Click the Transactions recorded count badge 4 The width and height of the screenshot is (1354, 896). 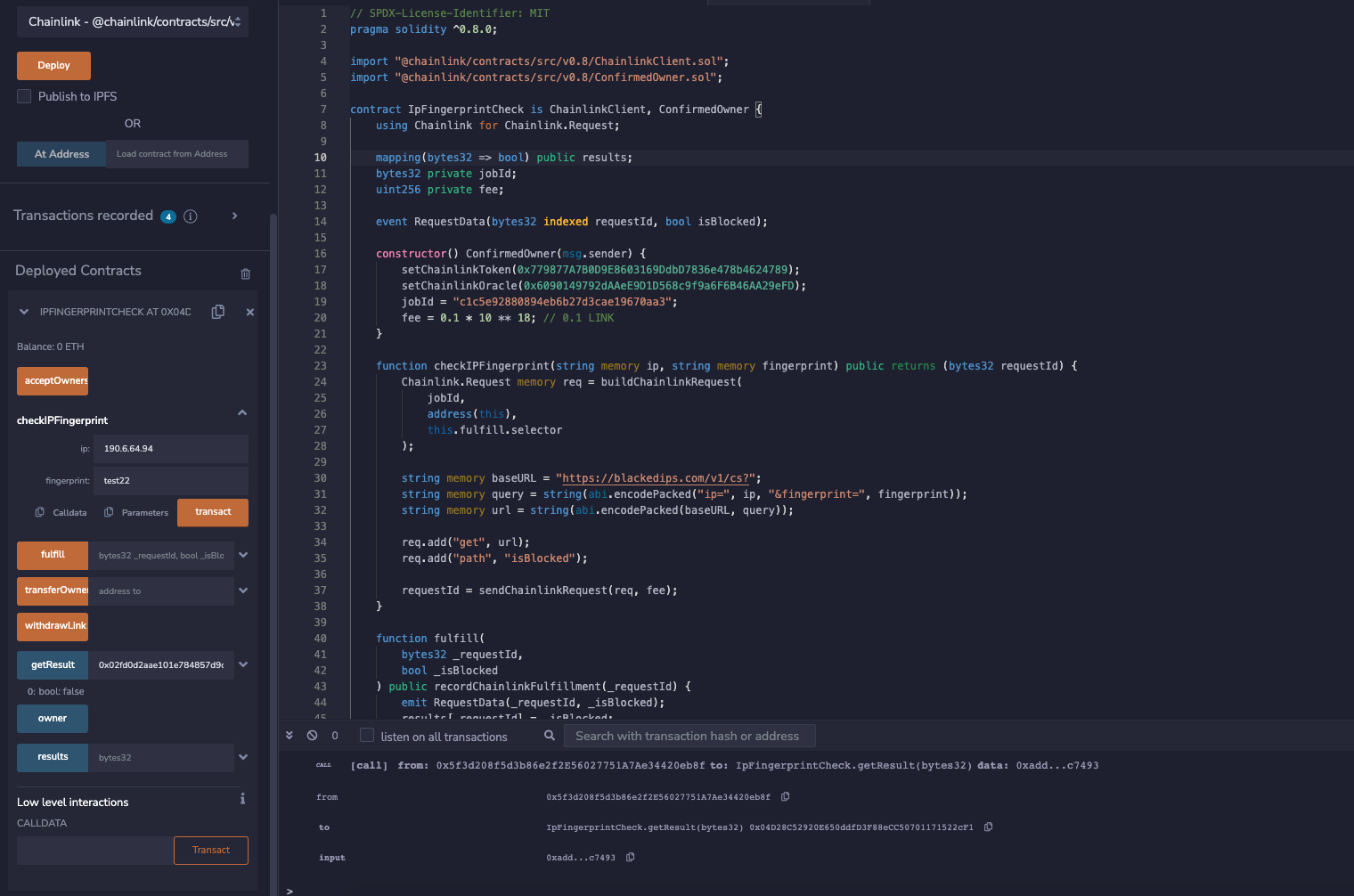point(168,216)
